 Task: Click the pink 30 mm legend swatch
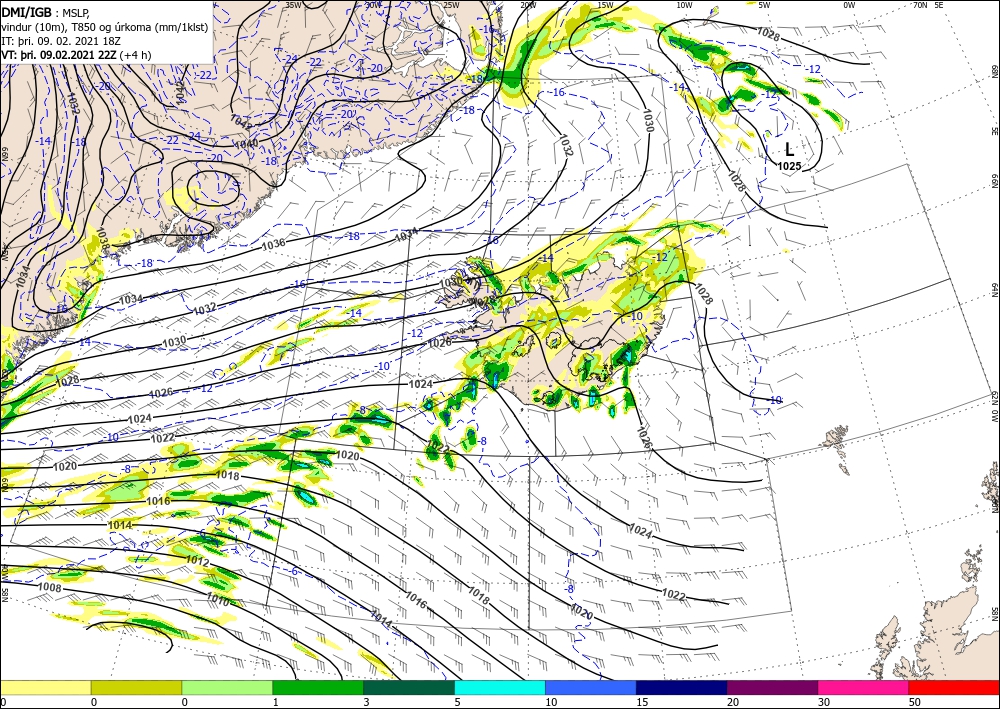(864, 687)
